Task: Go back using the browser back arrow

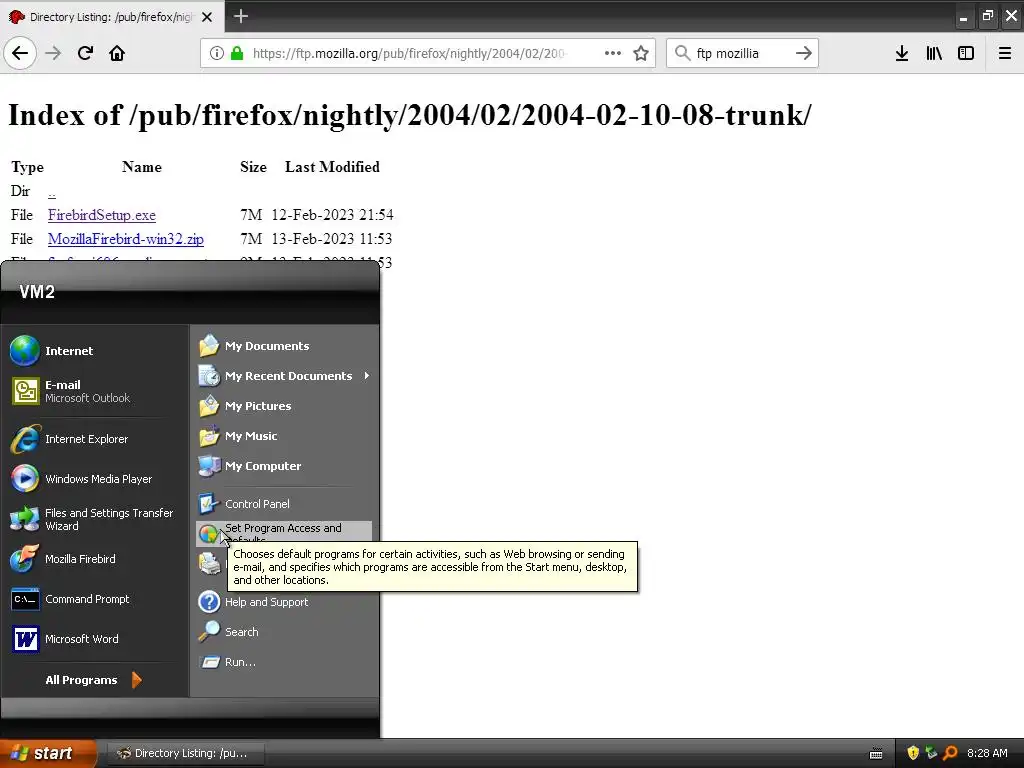Action: click(x=20, y=53)
